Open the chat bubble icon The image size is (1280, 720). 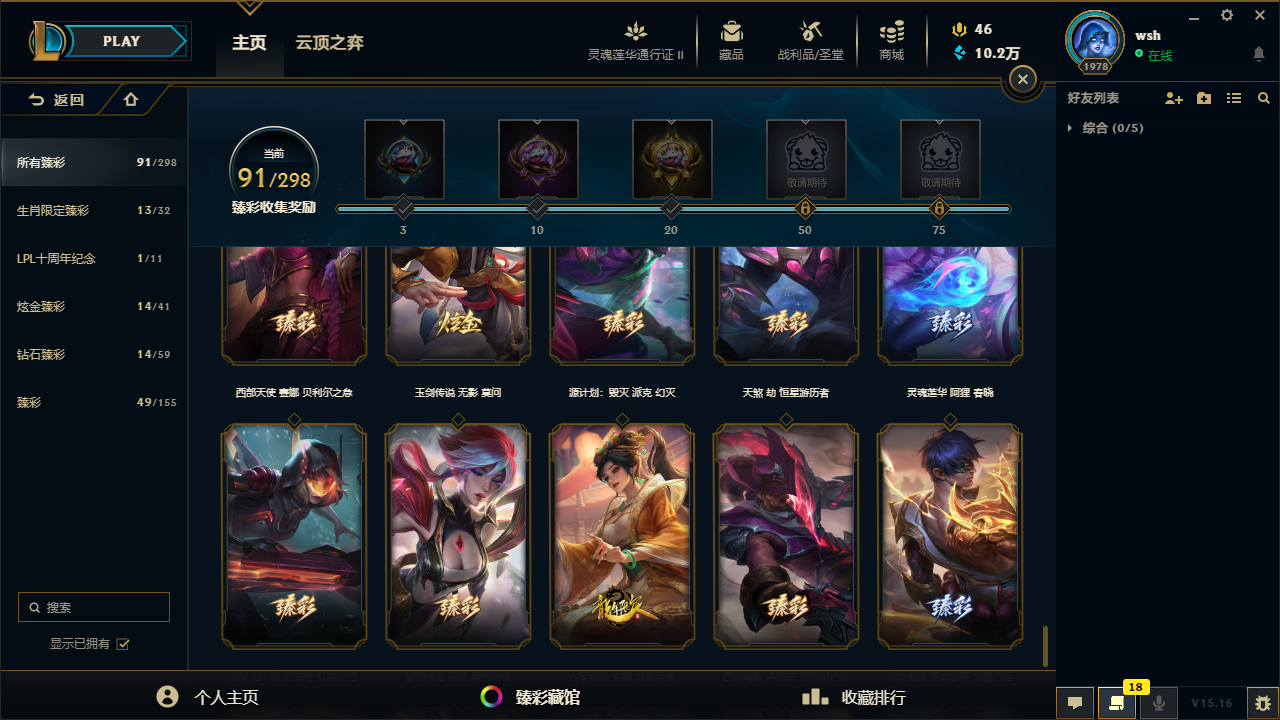1075,703
